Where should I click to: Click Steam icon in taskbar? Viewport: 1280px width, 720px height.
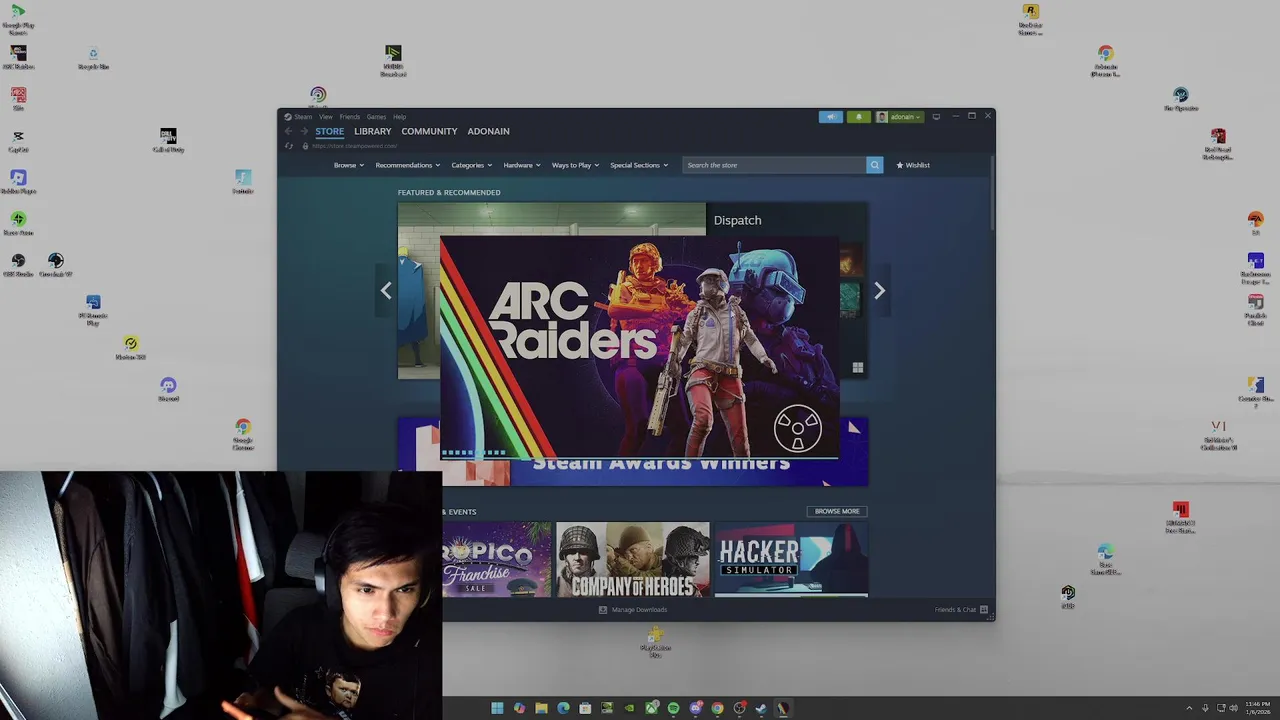[x=761, y=708]
